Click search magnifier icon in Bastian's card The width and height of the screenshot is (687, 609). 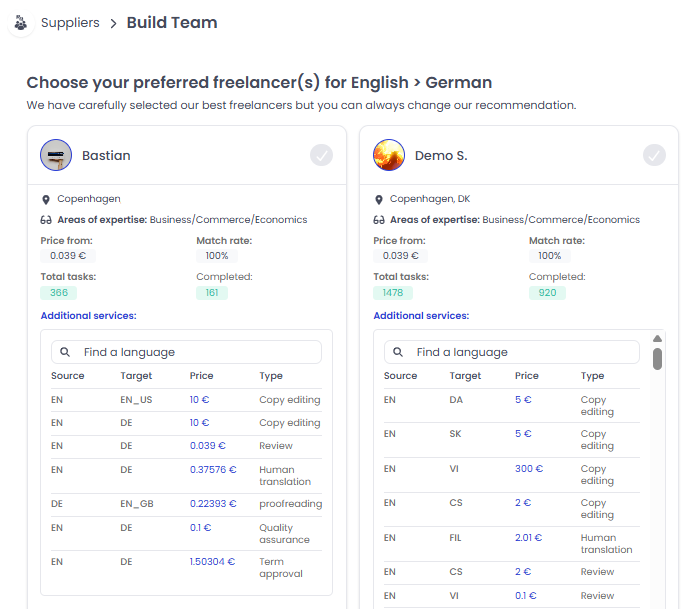pyautogui.click(x=65, y=352)
